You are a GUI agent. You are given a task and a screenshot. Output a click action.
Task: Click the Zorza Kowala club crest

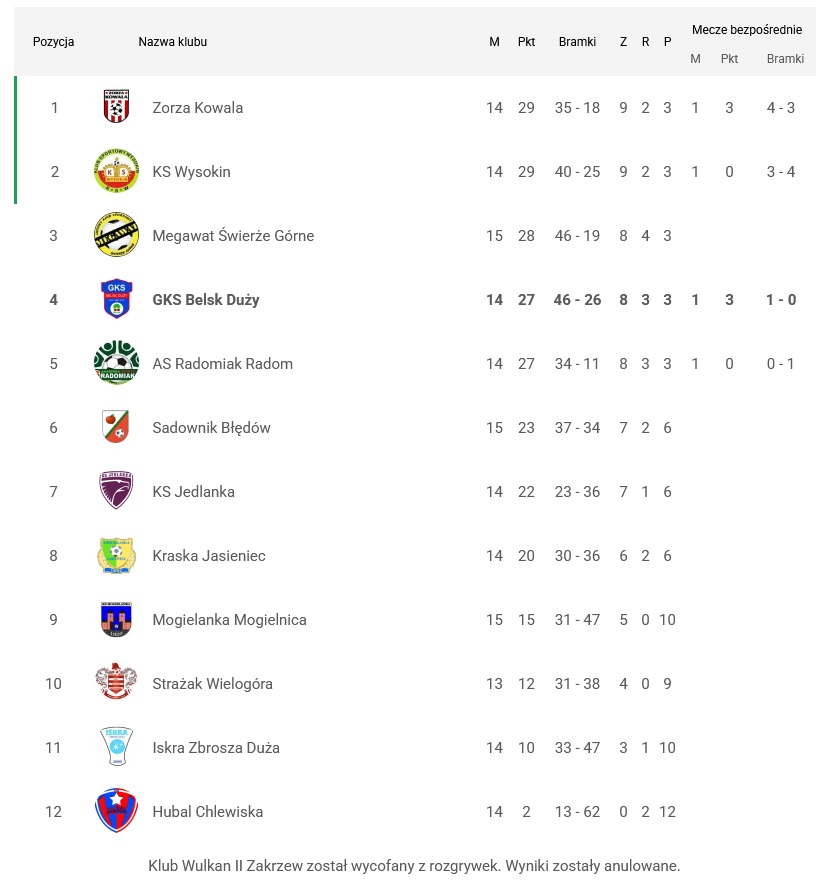point(117,107)
